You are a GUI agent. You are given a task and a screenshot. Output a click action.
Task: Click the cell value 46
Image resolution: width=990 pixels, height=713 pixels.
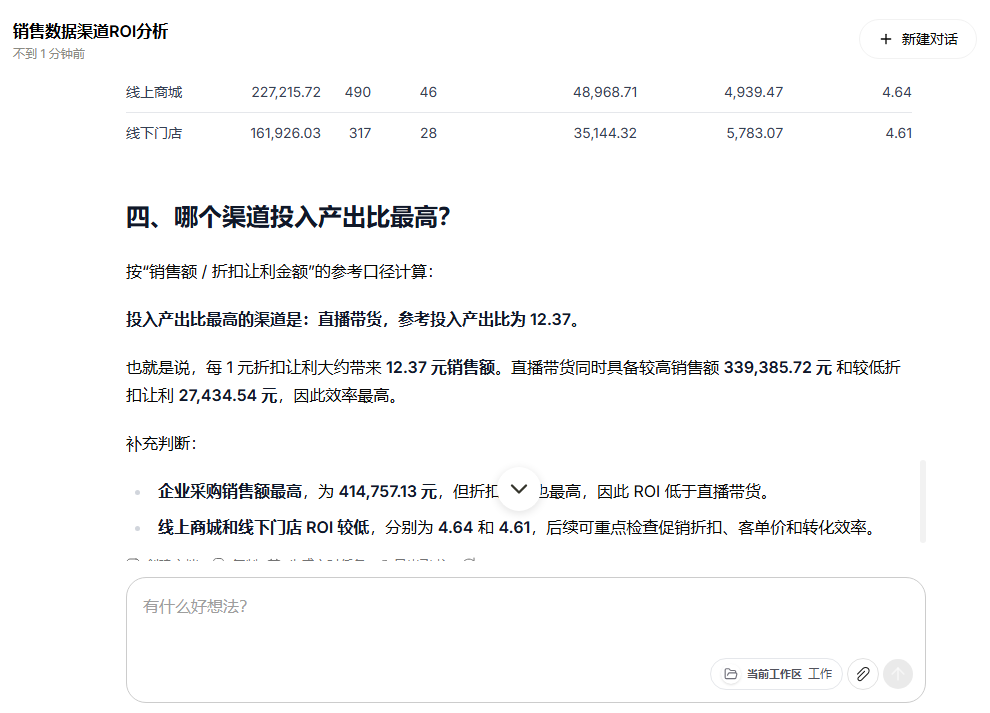428,92
